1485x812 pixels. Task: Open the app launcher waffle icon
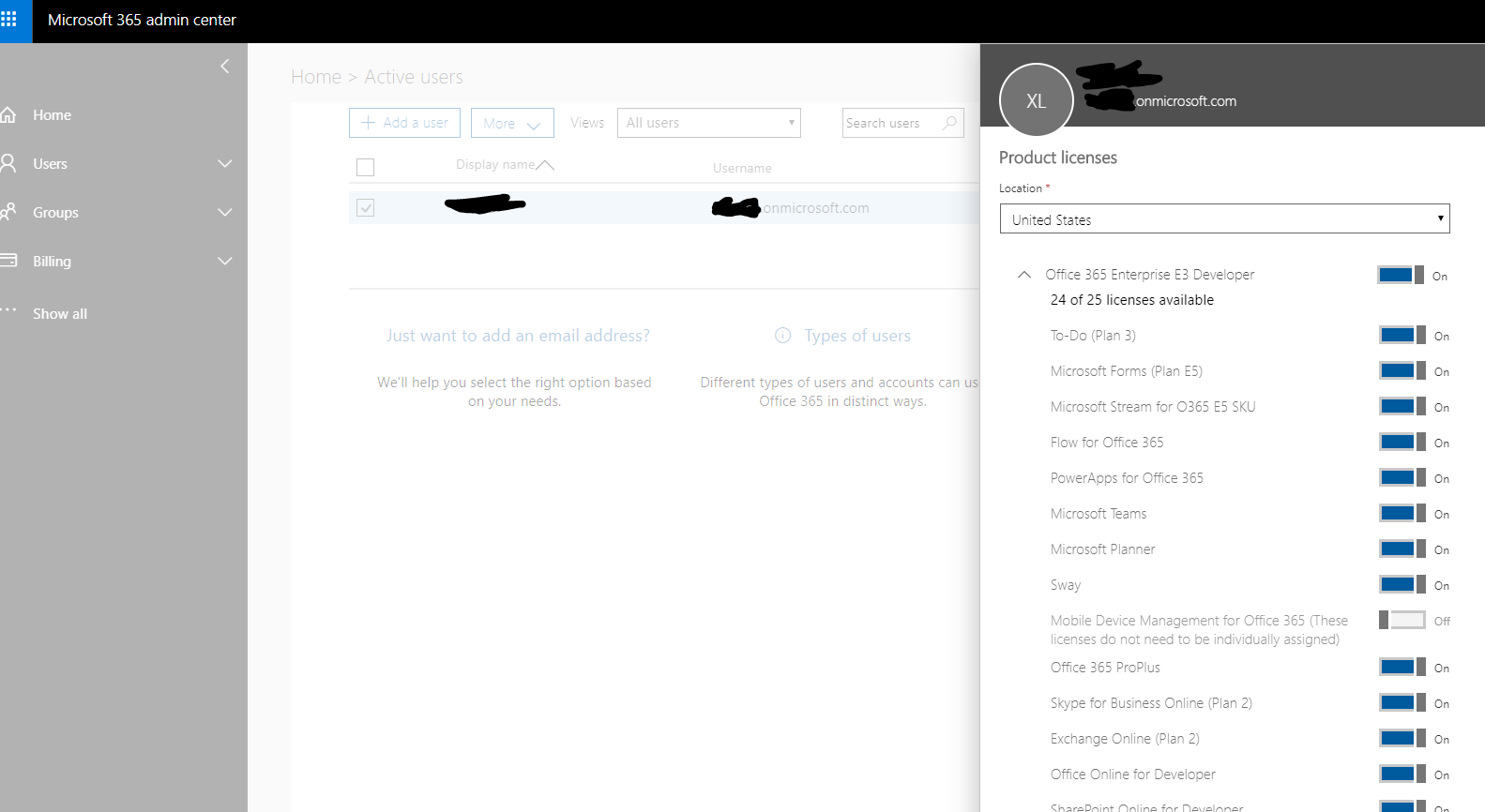[8, 19]
